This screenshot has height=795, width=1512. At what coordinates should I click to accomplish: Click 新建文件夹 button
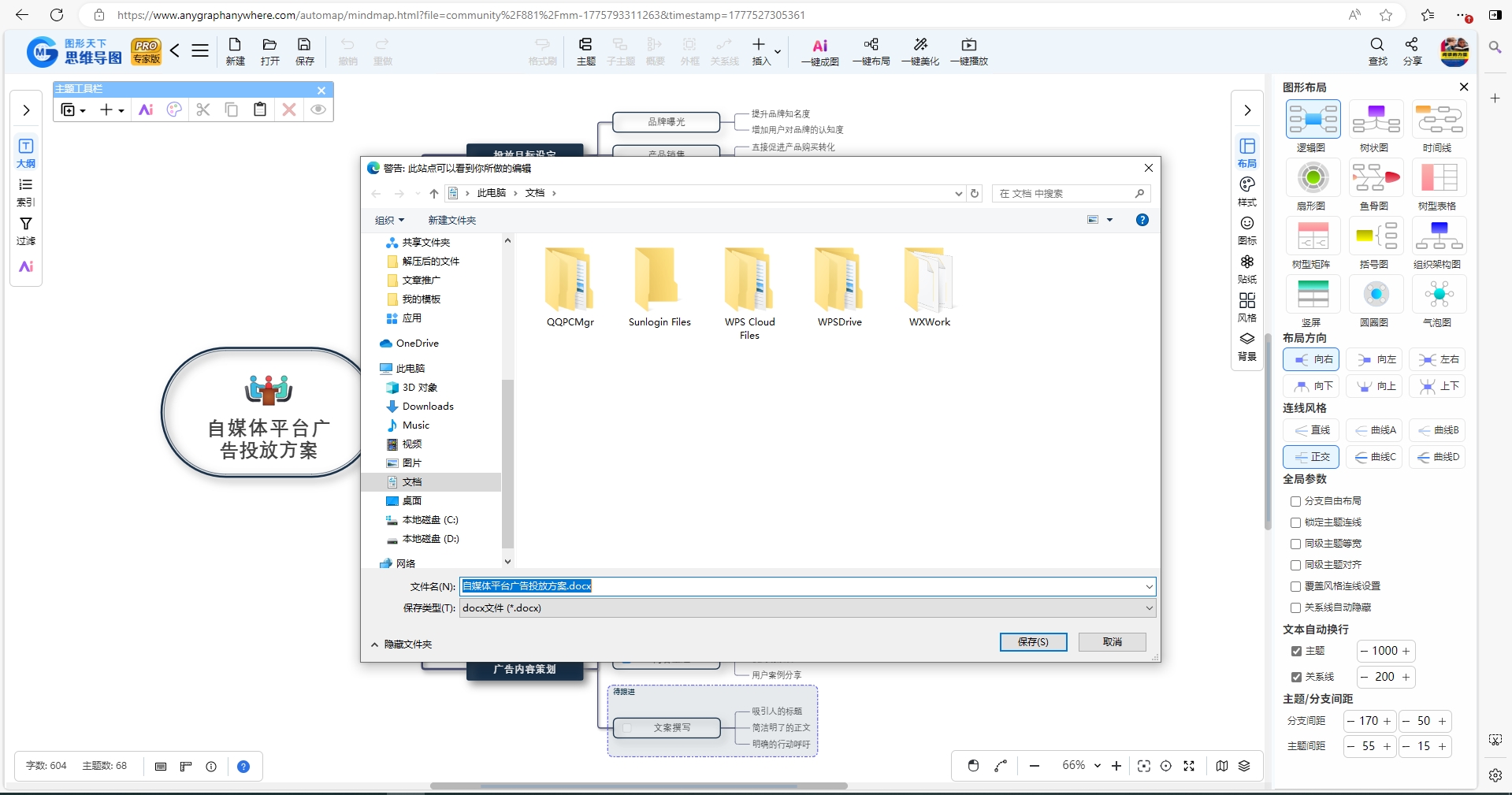pyautogui.click(x=452, y=220)
